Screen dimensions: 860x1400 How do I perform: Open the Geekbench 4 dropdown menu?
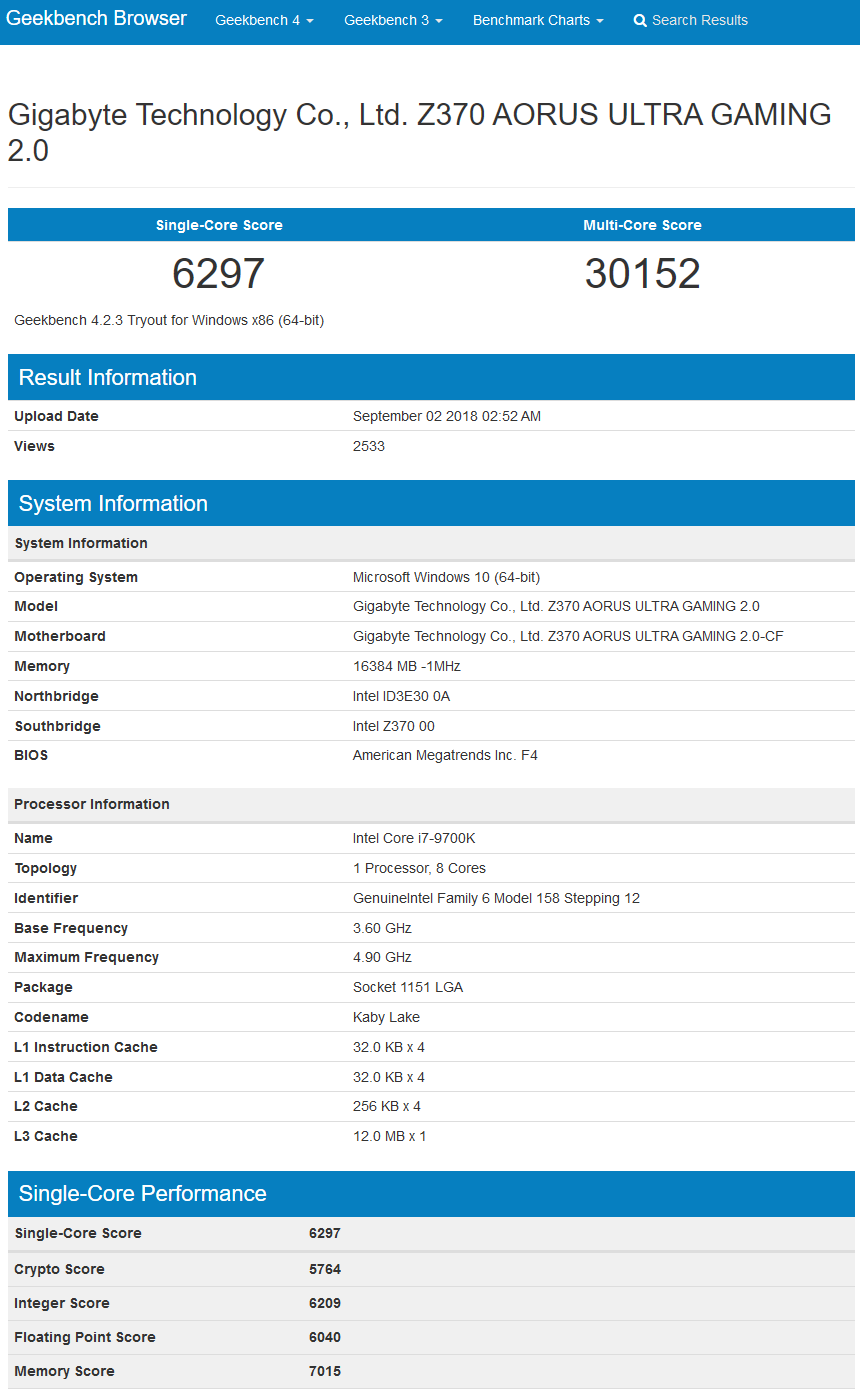[264, 20]
